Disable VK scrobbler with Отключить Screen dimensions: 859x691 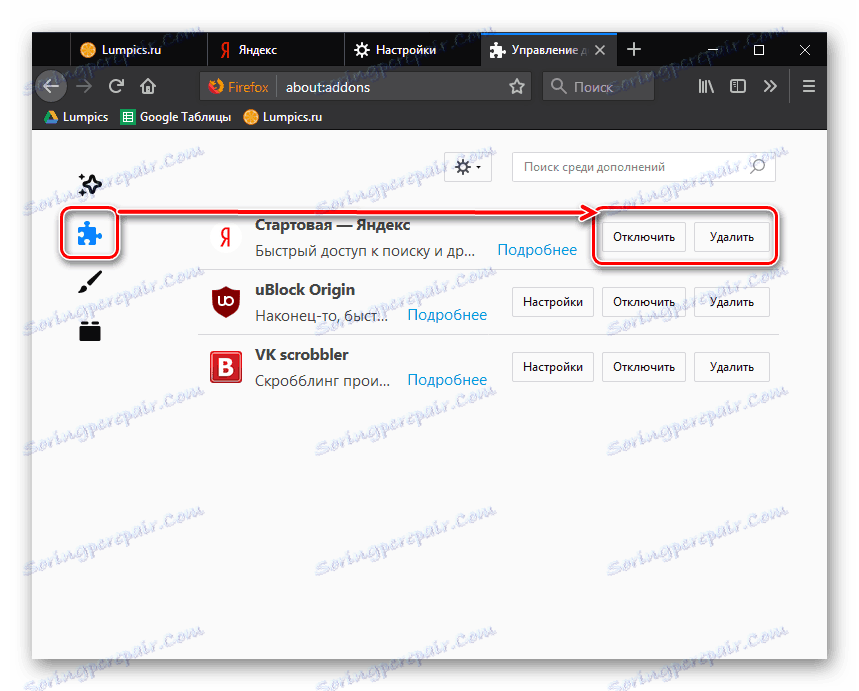[644, 367]
